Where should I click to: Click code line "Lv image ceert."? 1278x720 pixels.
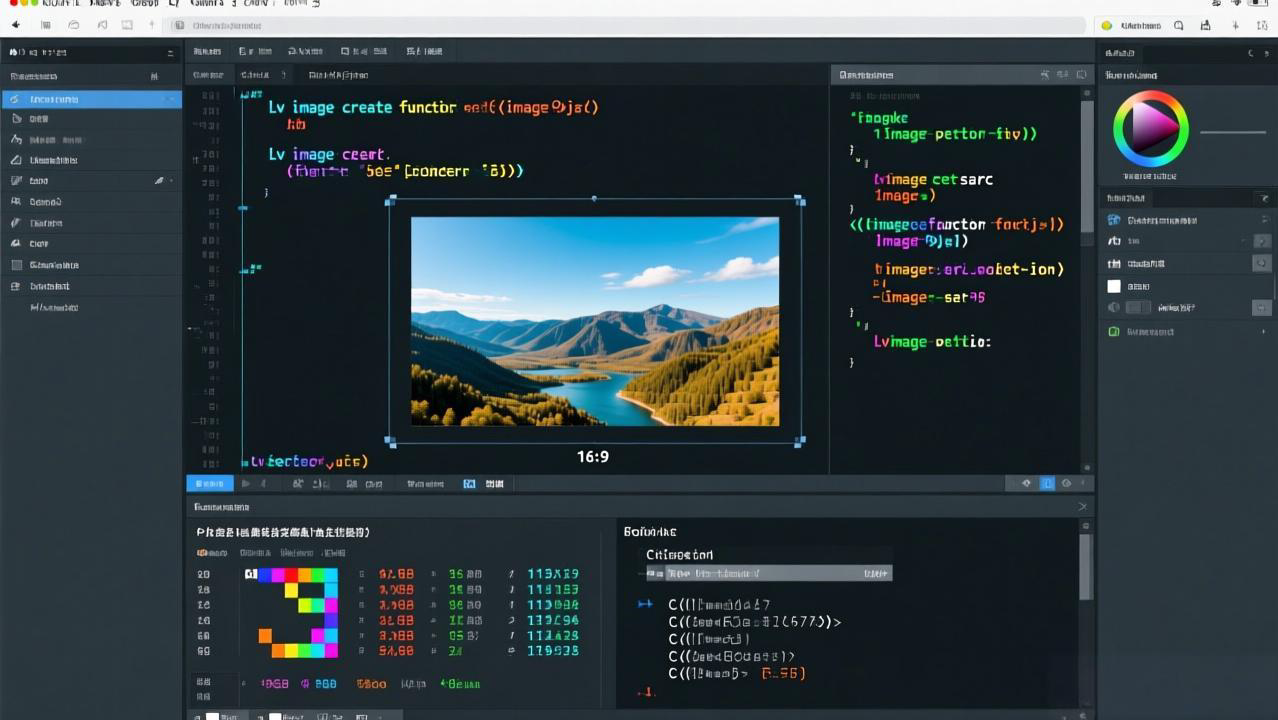click(328, 154)
